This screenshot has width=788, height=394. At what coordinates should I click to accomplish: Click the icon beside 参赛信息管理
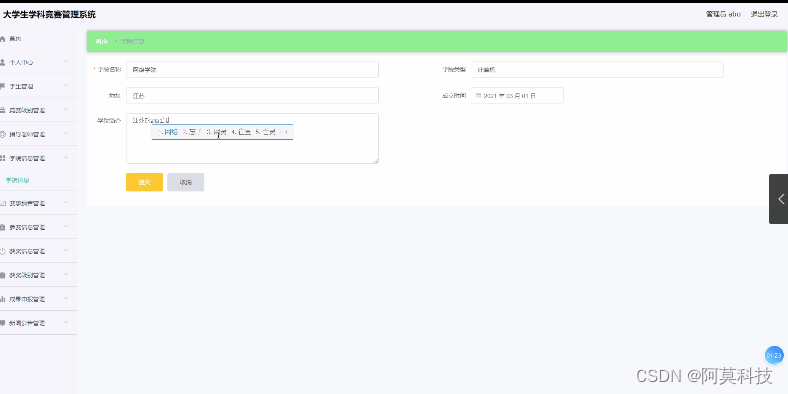[3, 227]
